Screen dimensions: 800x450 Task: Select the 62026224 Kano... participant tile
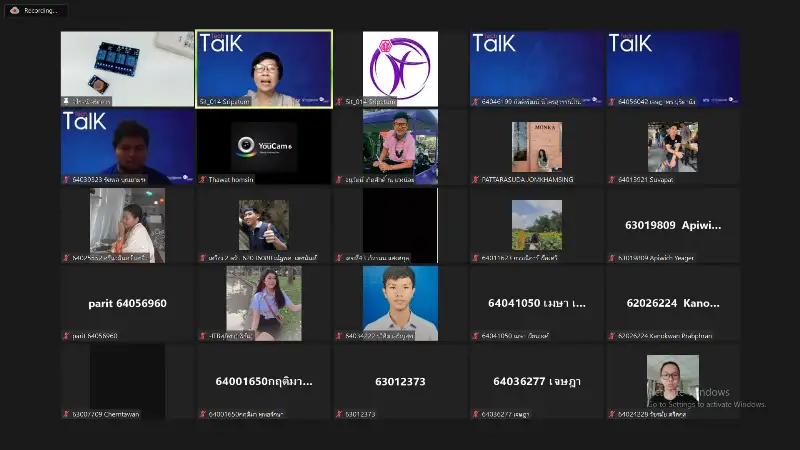click(673, 303)
